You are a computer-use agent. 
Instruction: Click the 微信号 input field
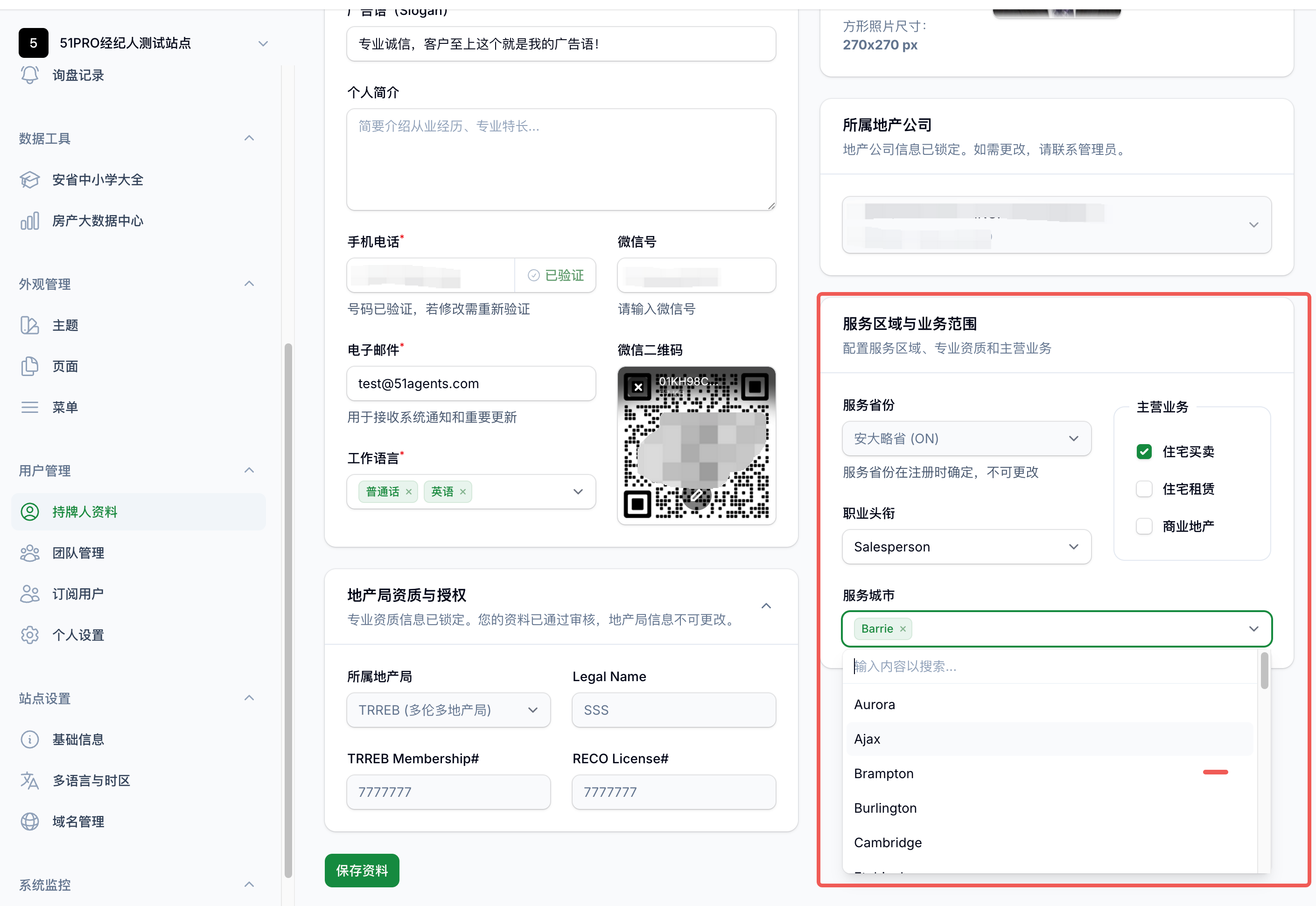696,275
